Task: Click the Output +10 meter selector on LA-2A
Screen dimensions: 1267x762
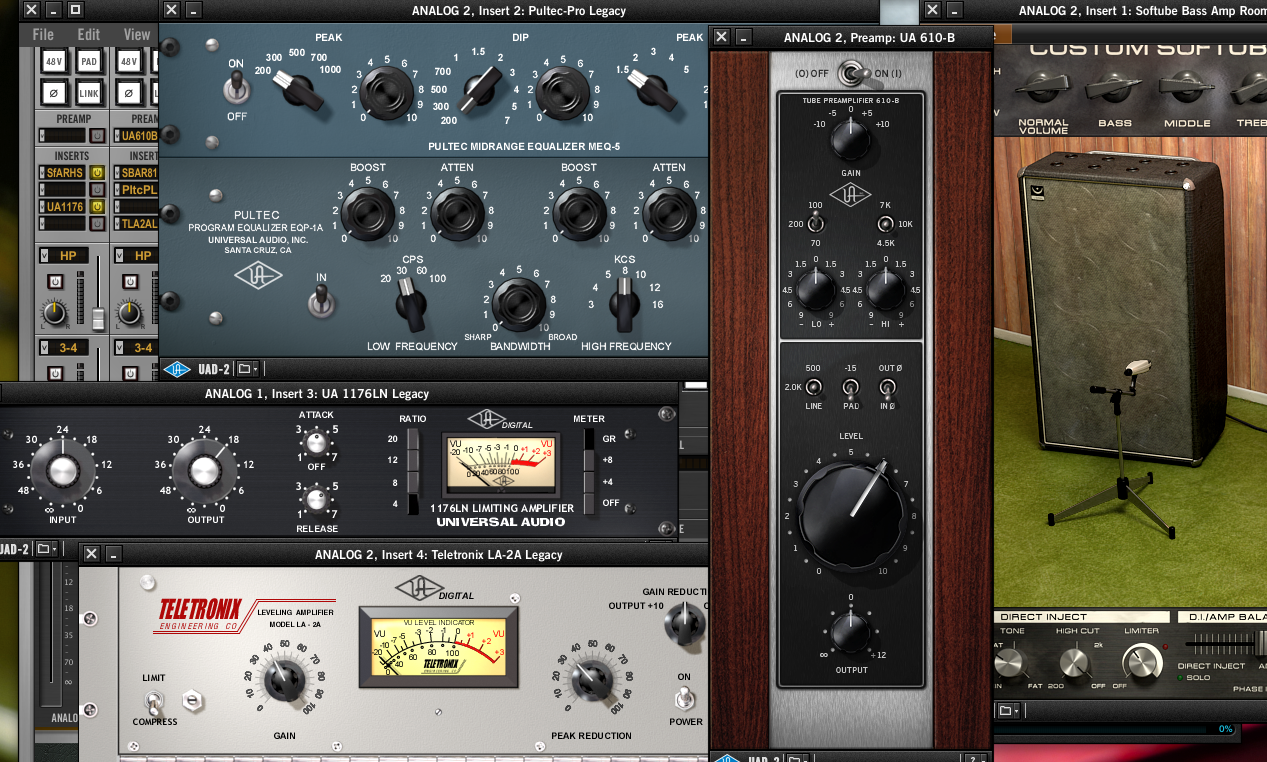Action: 683,623
